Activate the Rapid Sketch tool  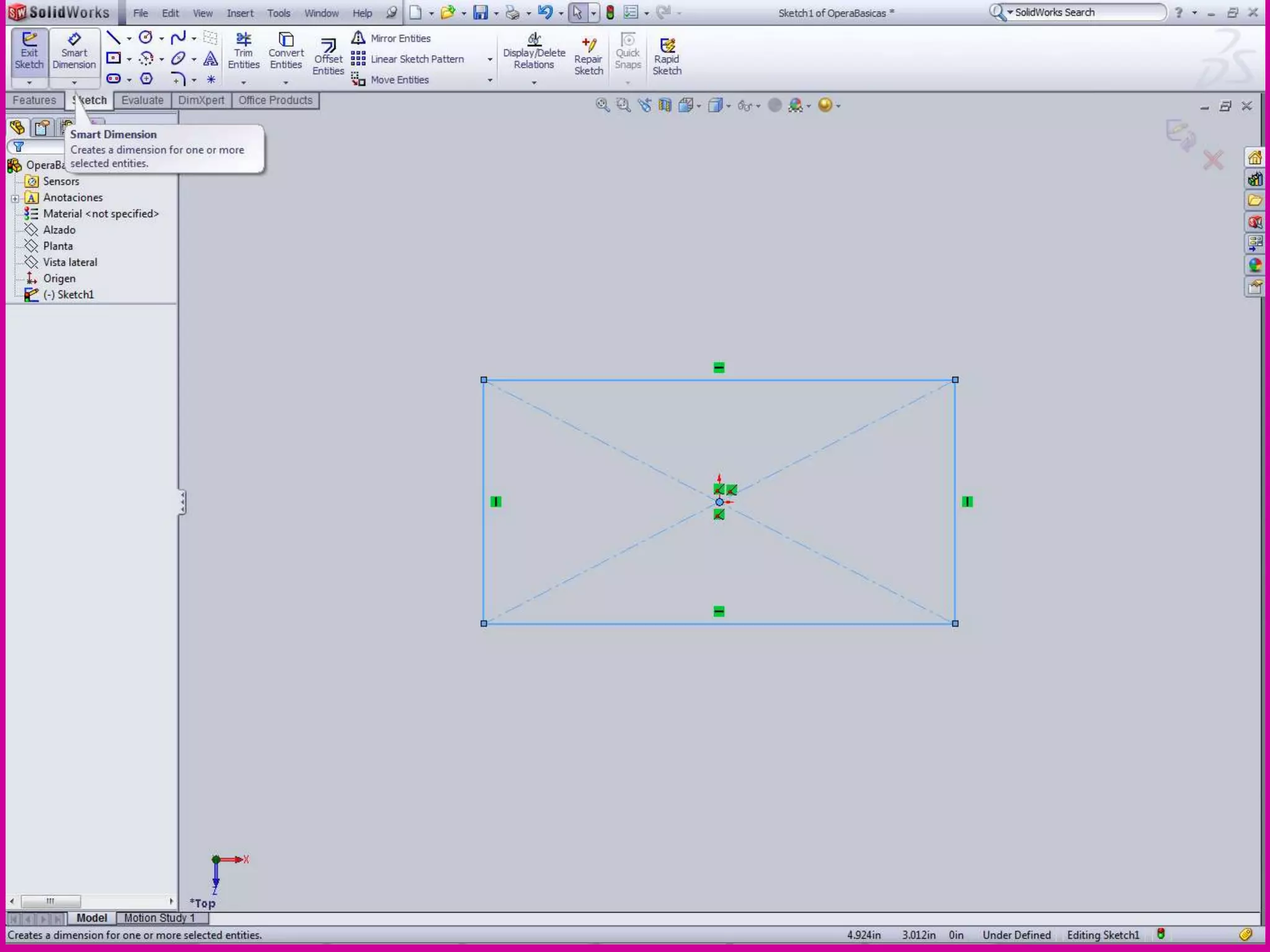[x=667, y=57]
